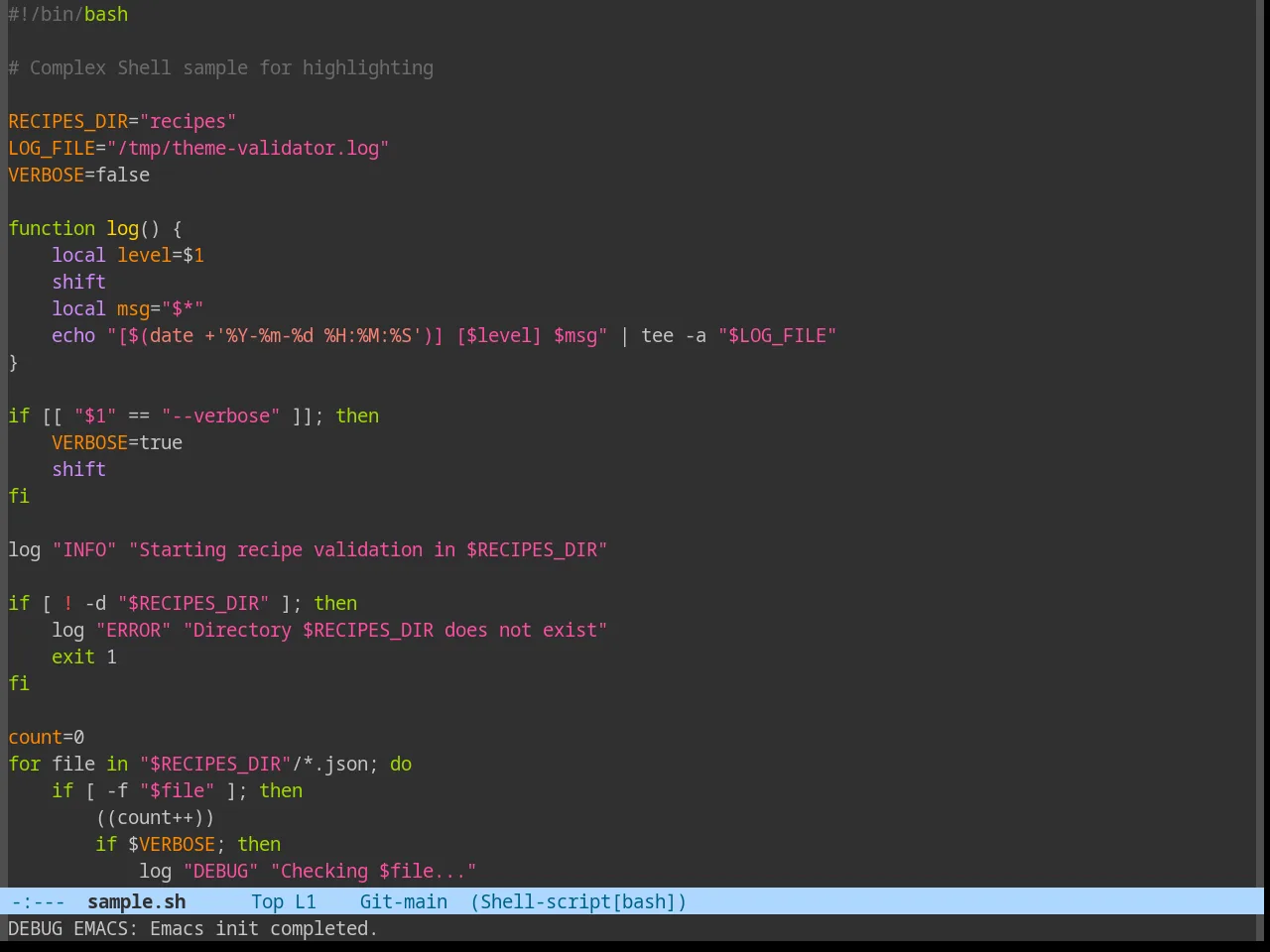This screenshot has width=1270, height=952.
Task: Click the 'fi' after exit 1
Action: point(19,683)
